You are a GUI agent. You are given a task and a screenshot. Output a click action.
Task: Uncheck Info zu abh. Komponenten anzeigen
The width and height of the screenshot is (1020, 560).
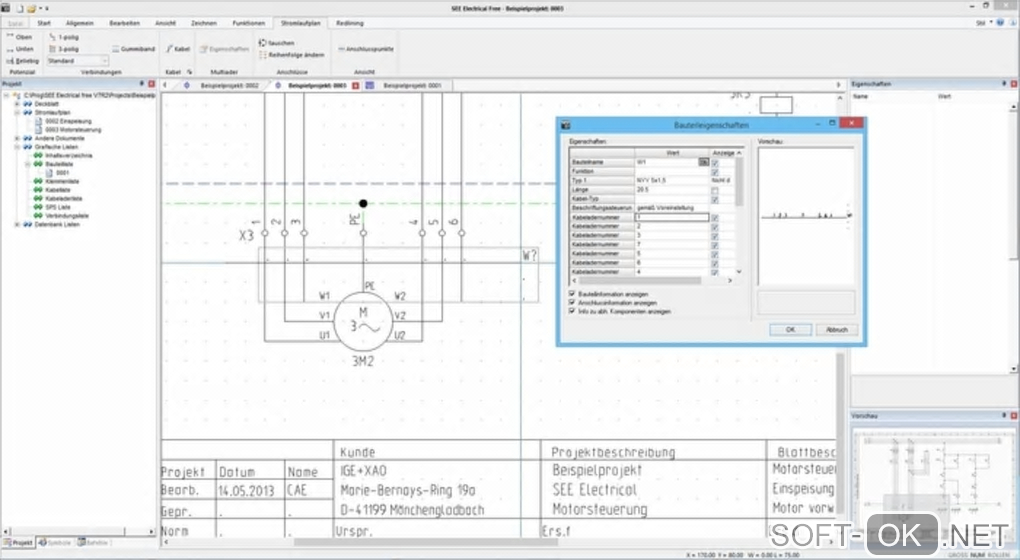point(572,311)
